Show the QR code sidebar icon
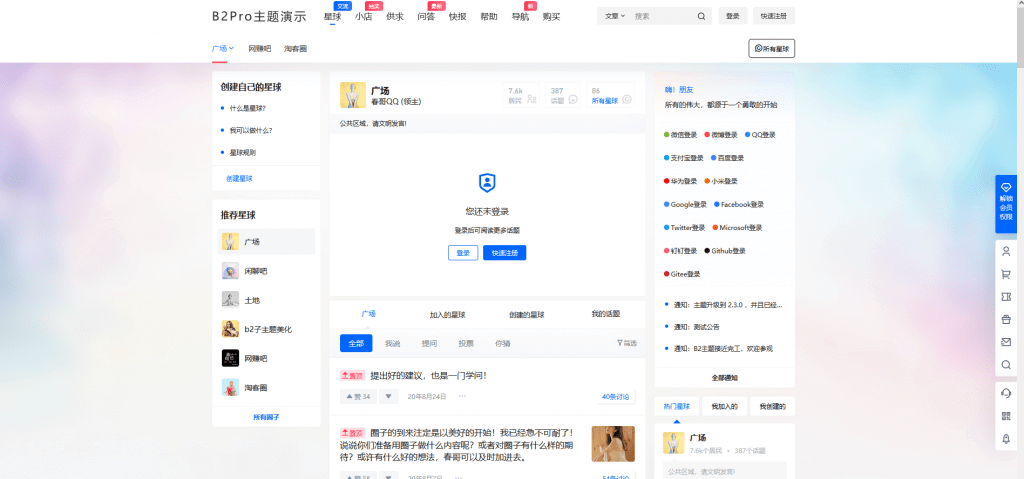This screenshot has height=479, width=1024. point(1006,416)
